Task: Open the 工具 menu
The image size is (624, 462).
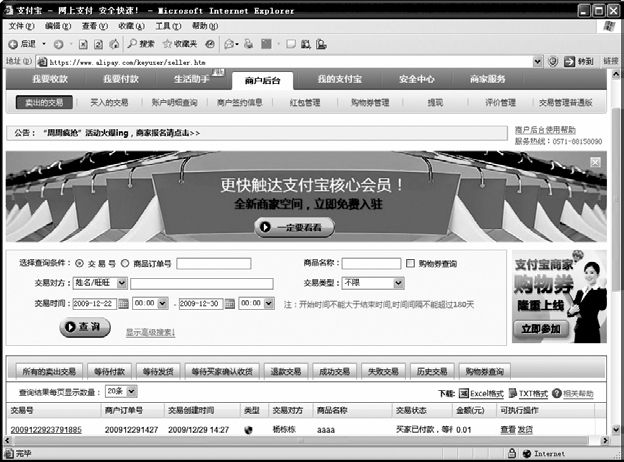Action: [168, 26]
